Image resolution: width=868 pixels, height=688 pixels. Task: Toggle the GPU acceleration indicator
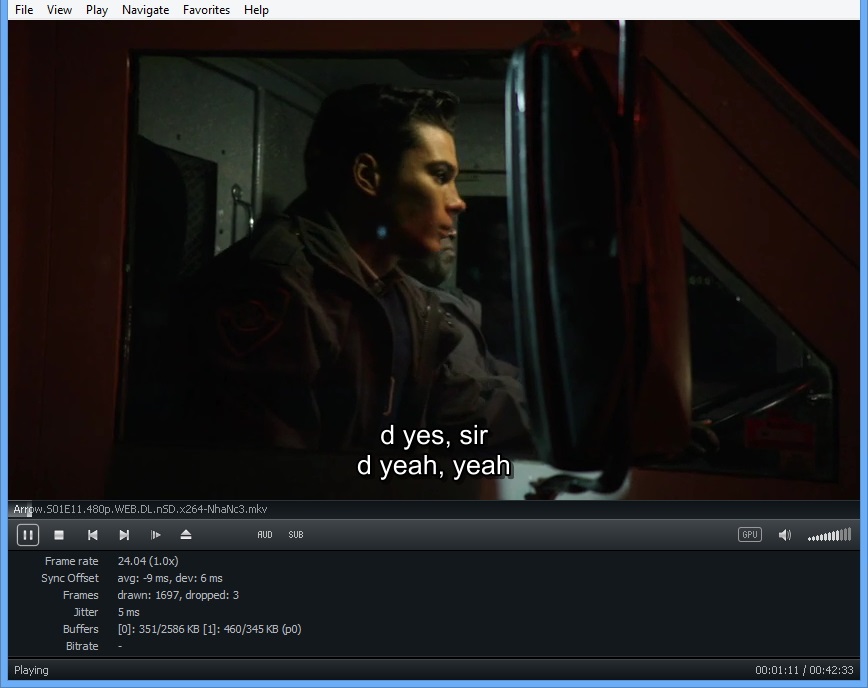click(750, 535)
